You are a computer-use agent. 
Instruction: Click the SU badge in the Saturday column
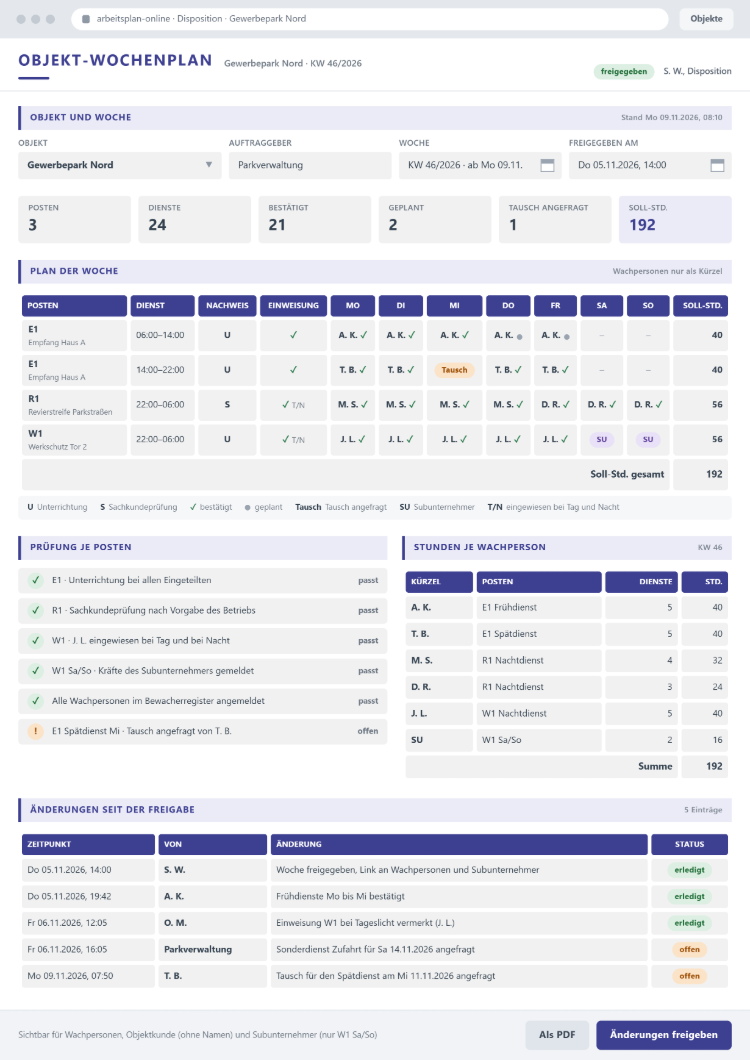pos(601,439)
